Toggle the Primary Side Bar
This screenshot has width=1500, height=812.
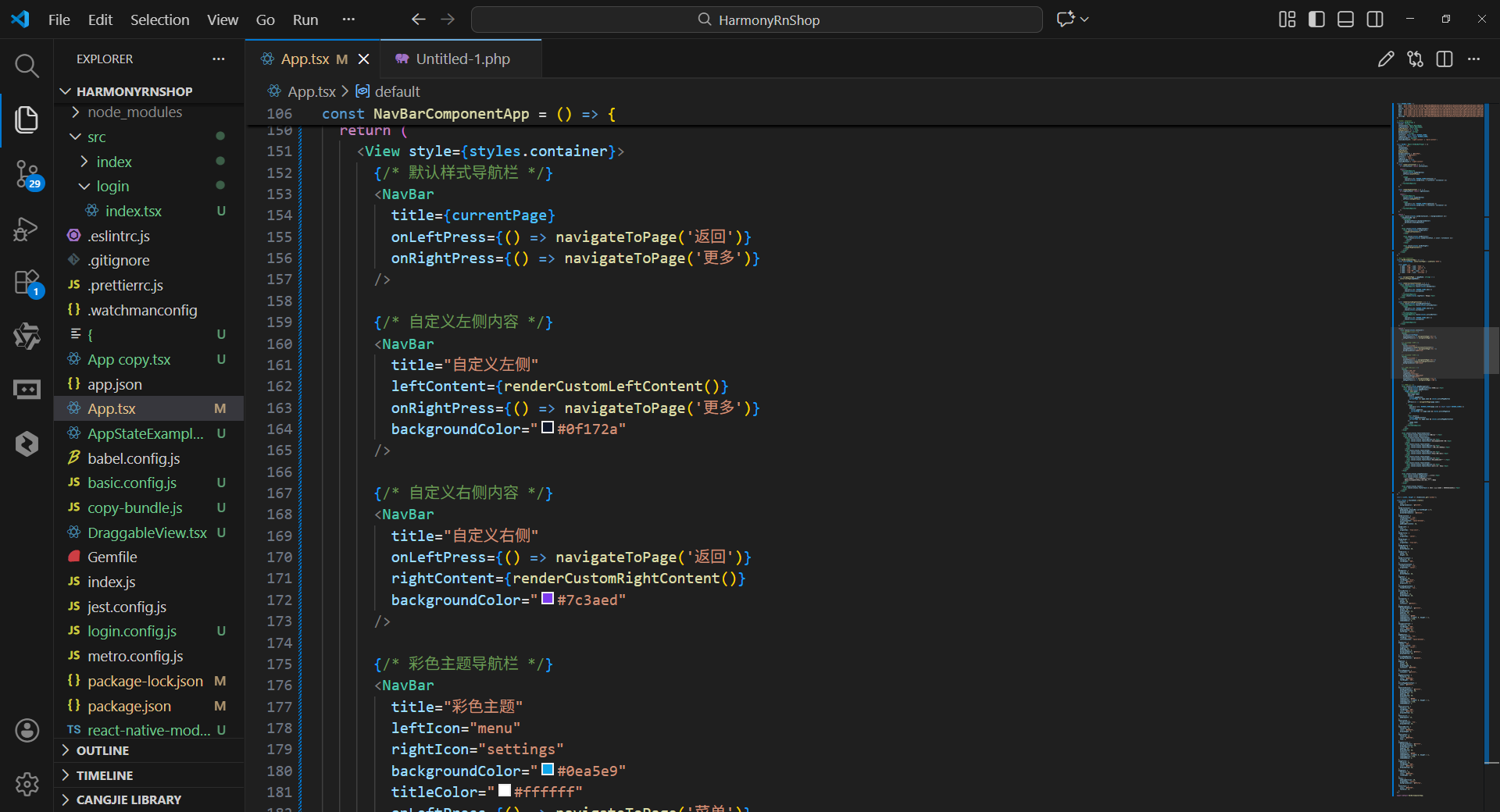click(1316, 20)
